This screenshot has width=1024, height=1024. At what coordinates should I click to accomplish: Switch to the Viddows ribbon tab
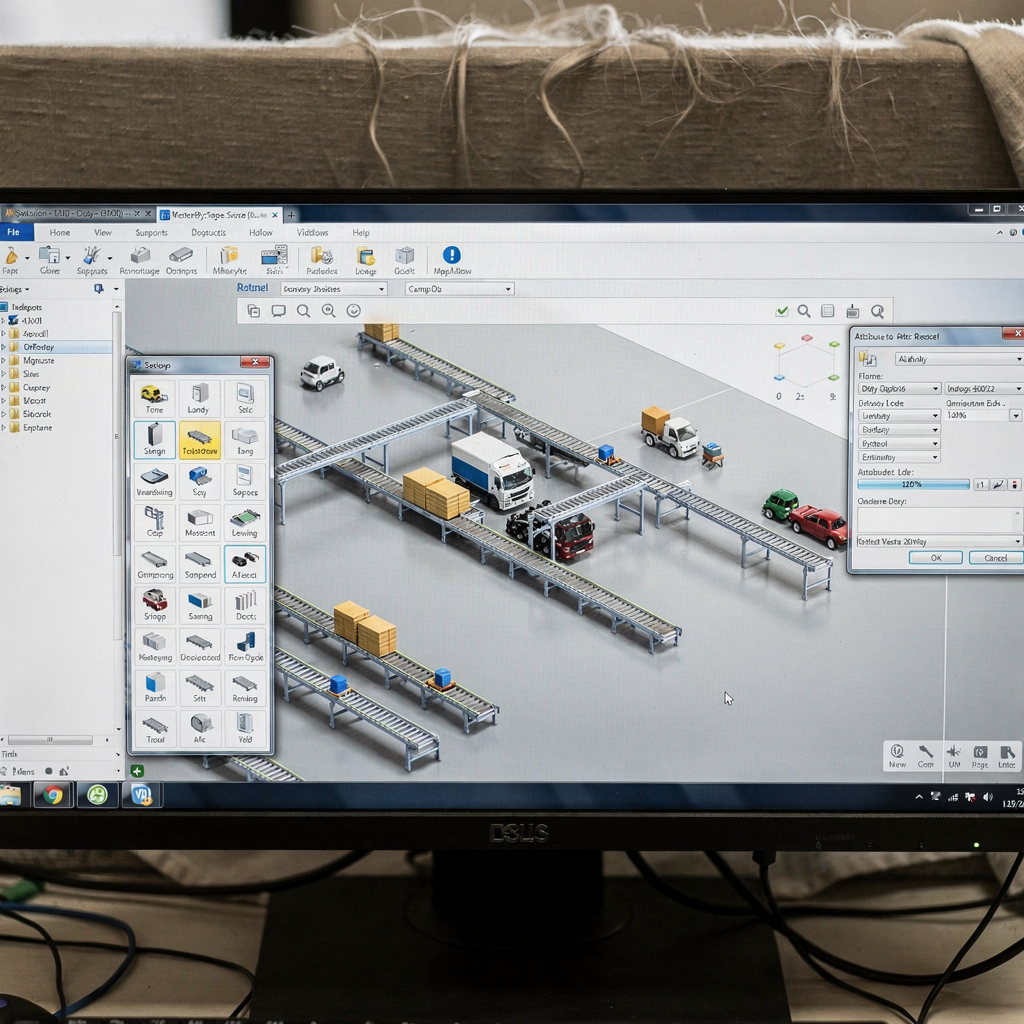pos(313,231)
